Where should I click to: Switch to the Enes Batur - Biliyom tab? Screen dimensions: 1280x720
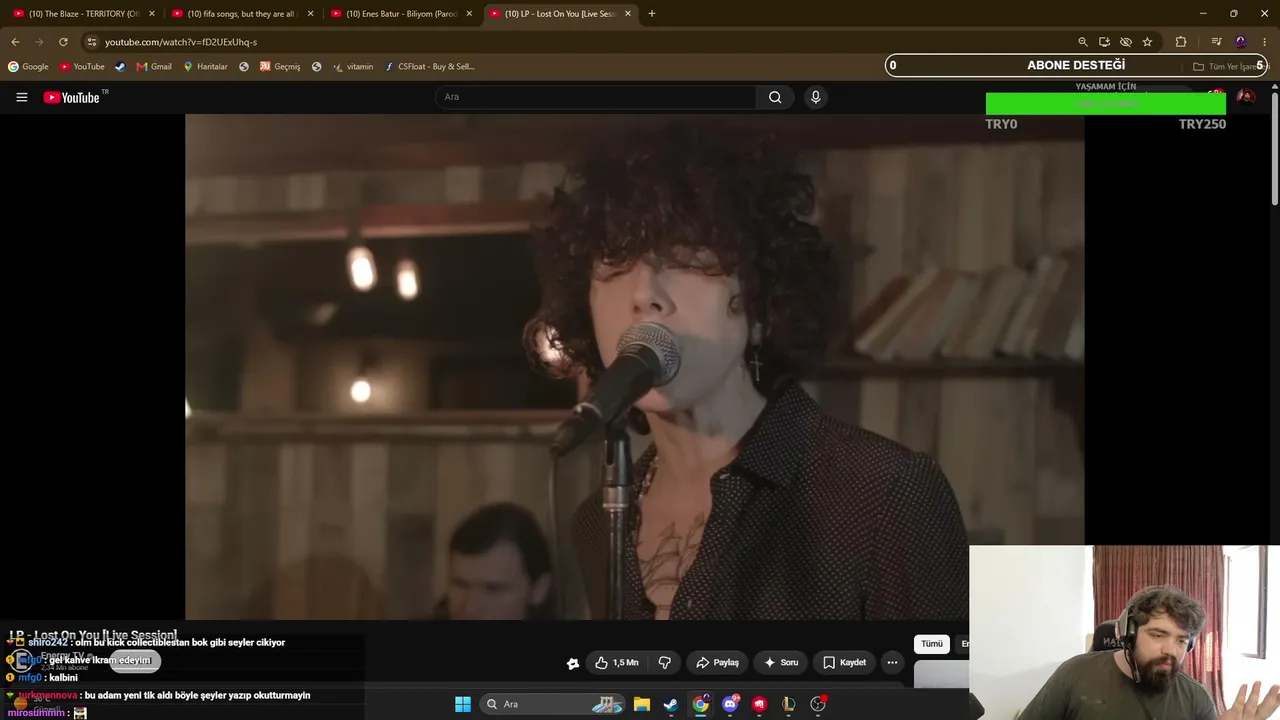[x=401, y=14]
